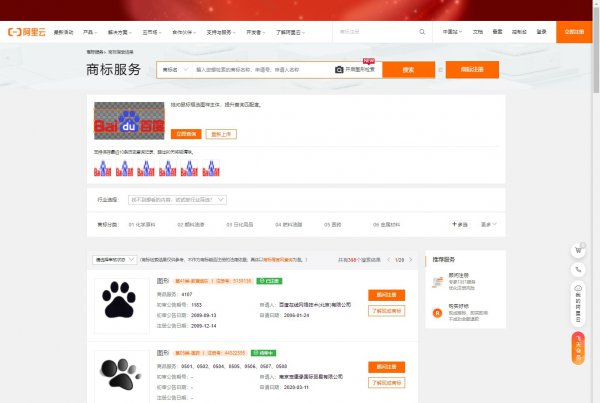Click the green status badge on registration 44522335
The image size is (600, 403).
(x=263, y=353)
